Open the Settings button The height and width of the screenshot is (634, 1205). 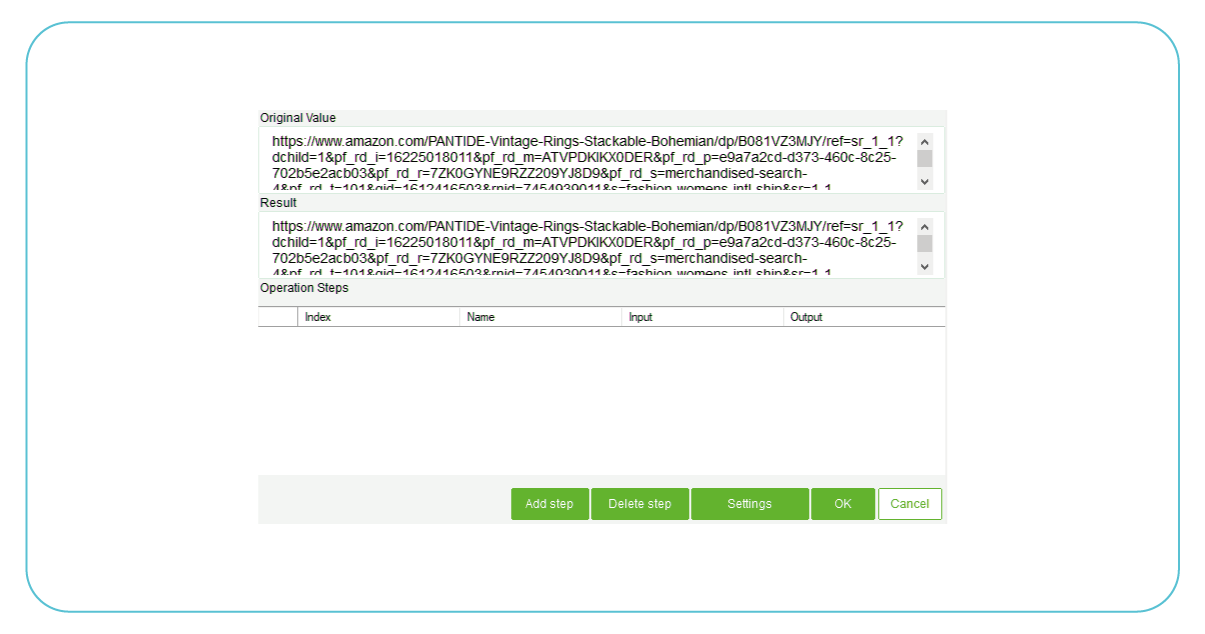(x=750, y=504)
